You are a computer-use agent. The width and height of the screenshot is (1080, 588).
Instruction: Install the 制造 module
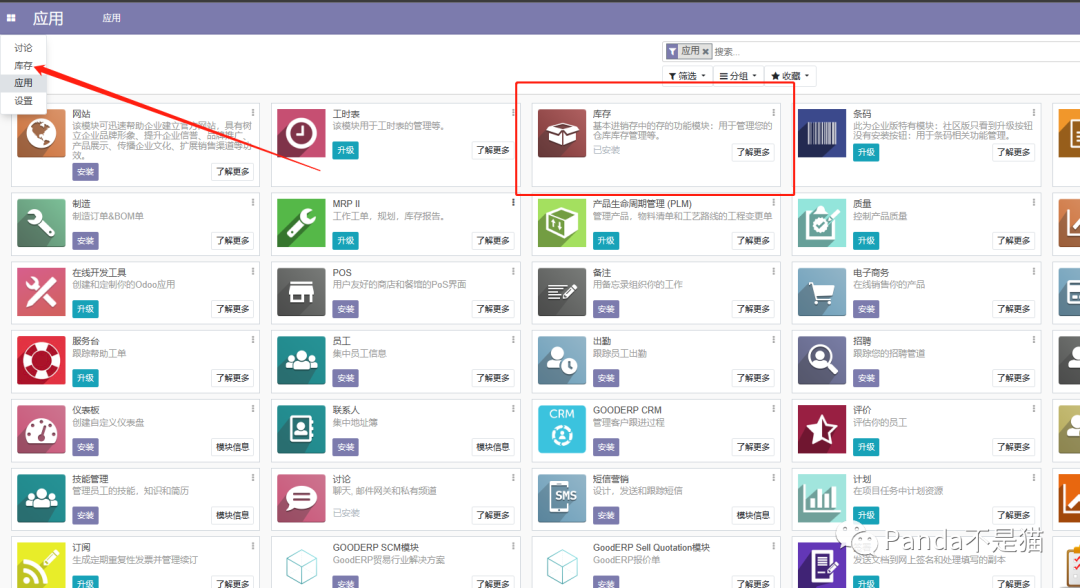coord(85,240)
